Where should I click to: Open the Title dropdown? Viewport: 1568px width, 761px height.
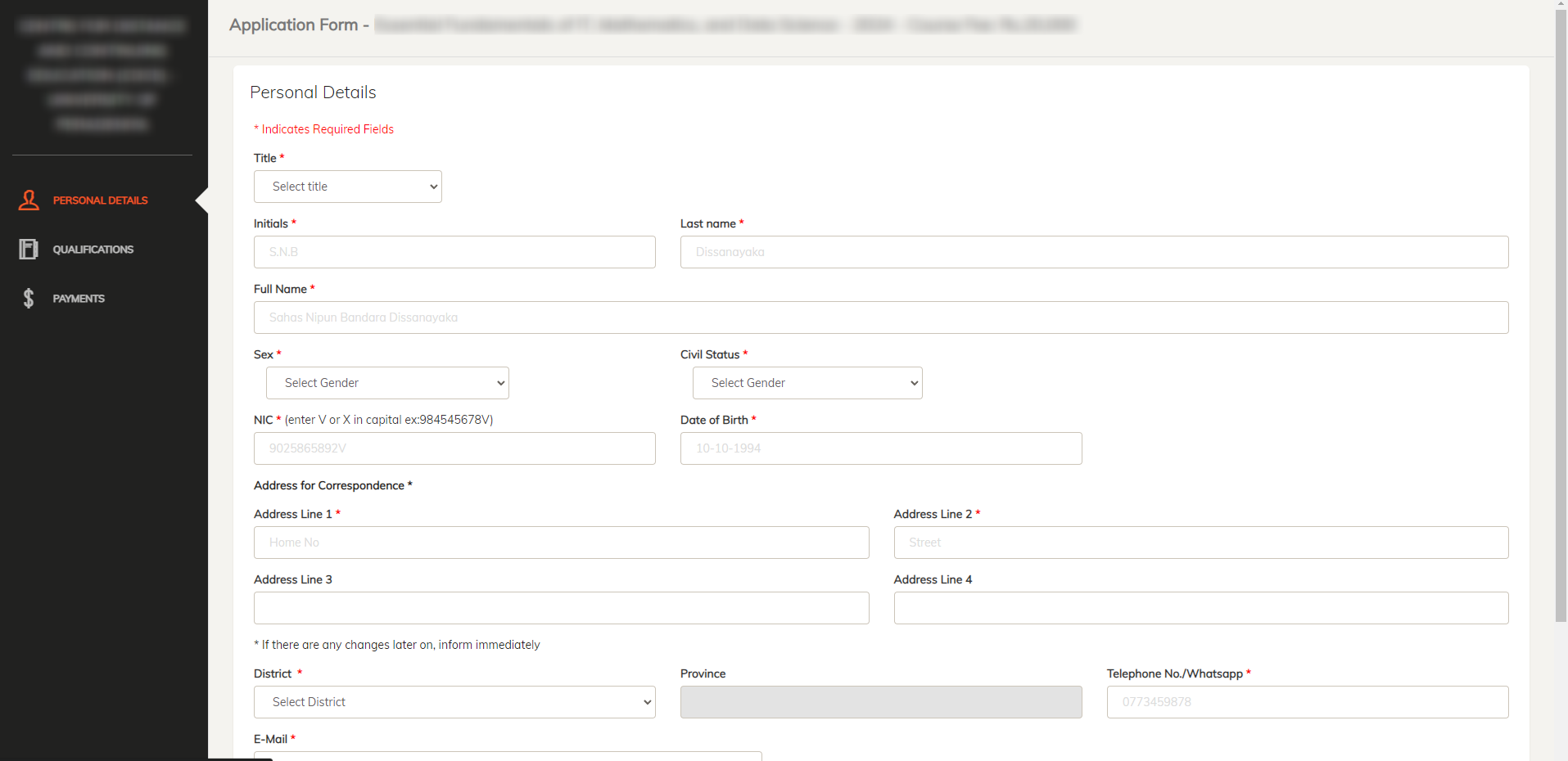tap(347, 186)
